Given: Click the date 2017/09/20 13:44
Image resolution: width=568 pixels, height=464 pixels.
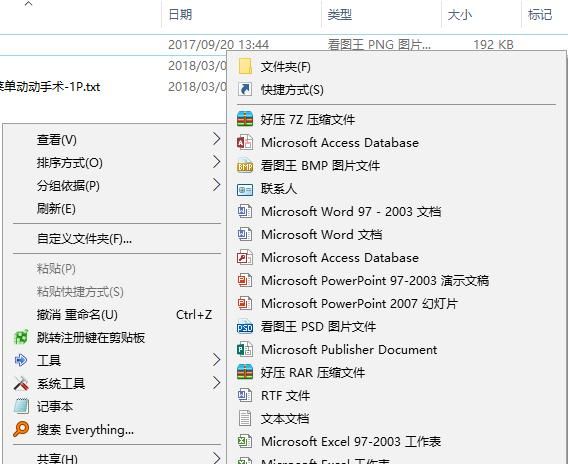Looking at the screenshot, I should [218, 45].
